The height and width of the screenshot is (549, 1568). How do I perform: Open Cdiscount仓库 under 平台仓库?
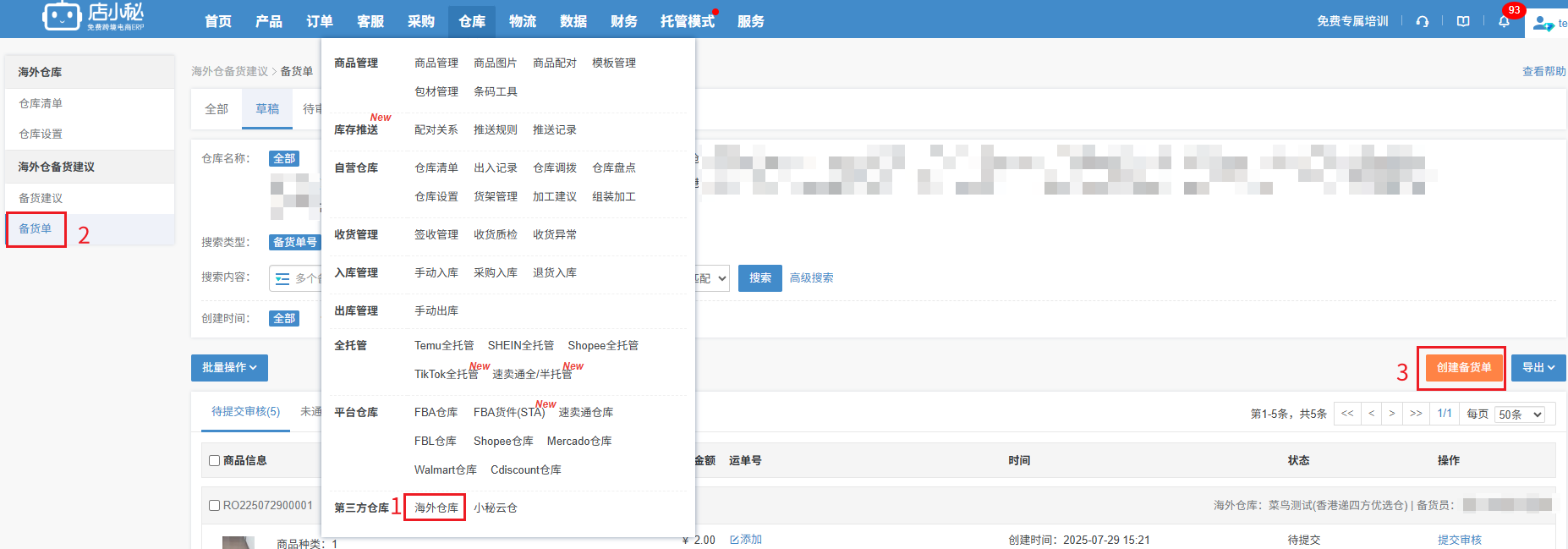point(526,469)
